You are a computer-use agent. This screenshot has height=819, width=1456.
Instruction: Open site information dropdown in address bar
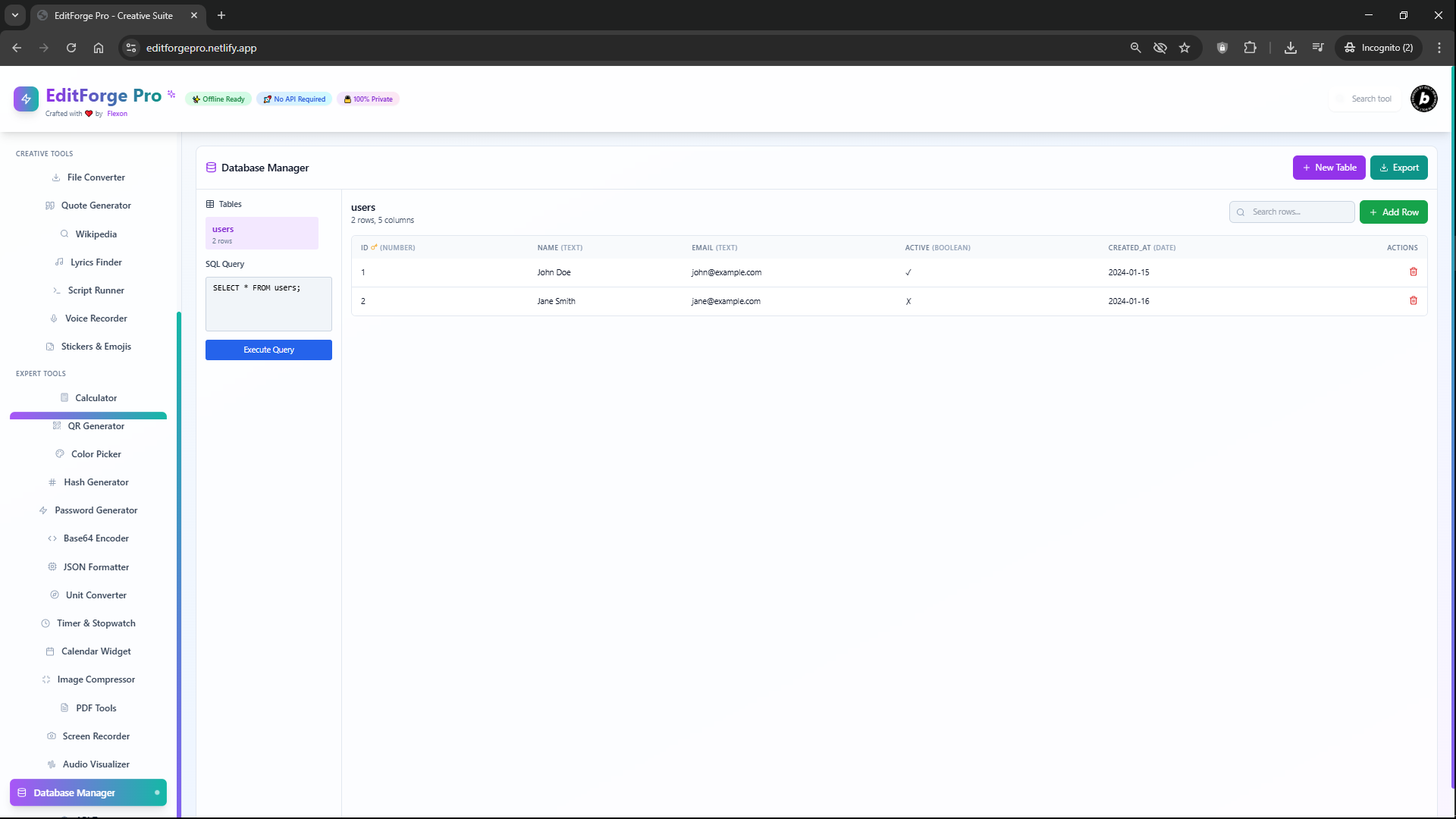(x=131, y=48)
